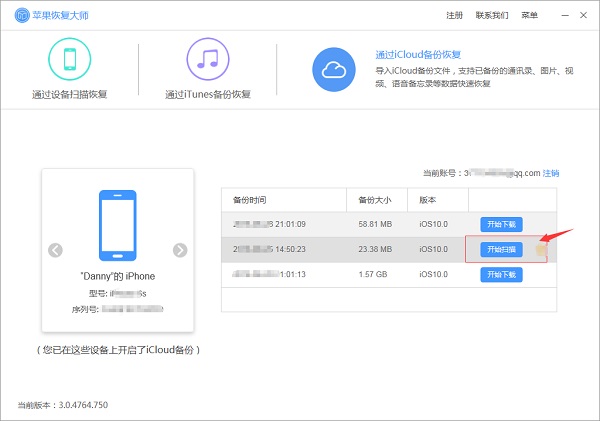600x421 pixels.
Task: Click the 注销 (Log out) link
Action: pos(551,173)
